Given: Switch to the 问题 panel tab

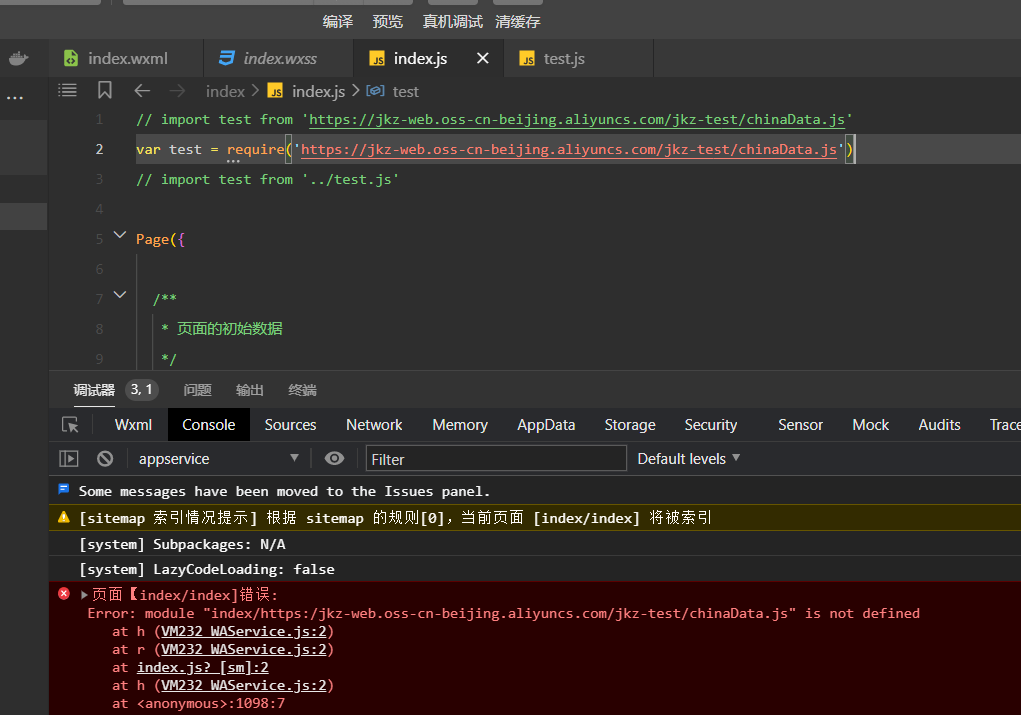Looking at the screenshot, I should (x=197, y=389).
